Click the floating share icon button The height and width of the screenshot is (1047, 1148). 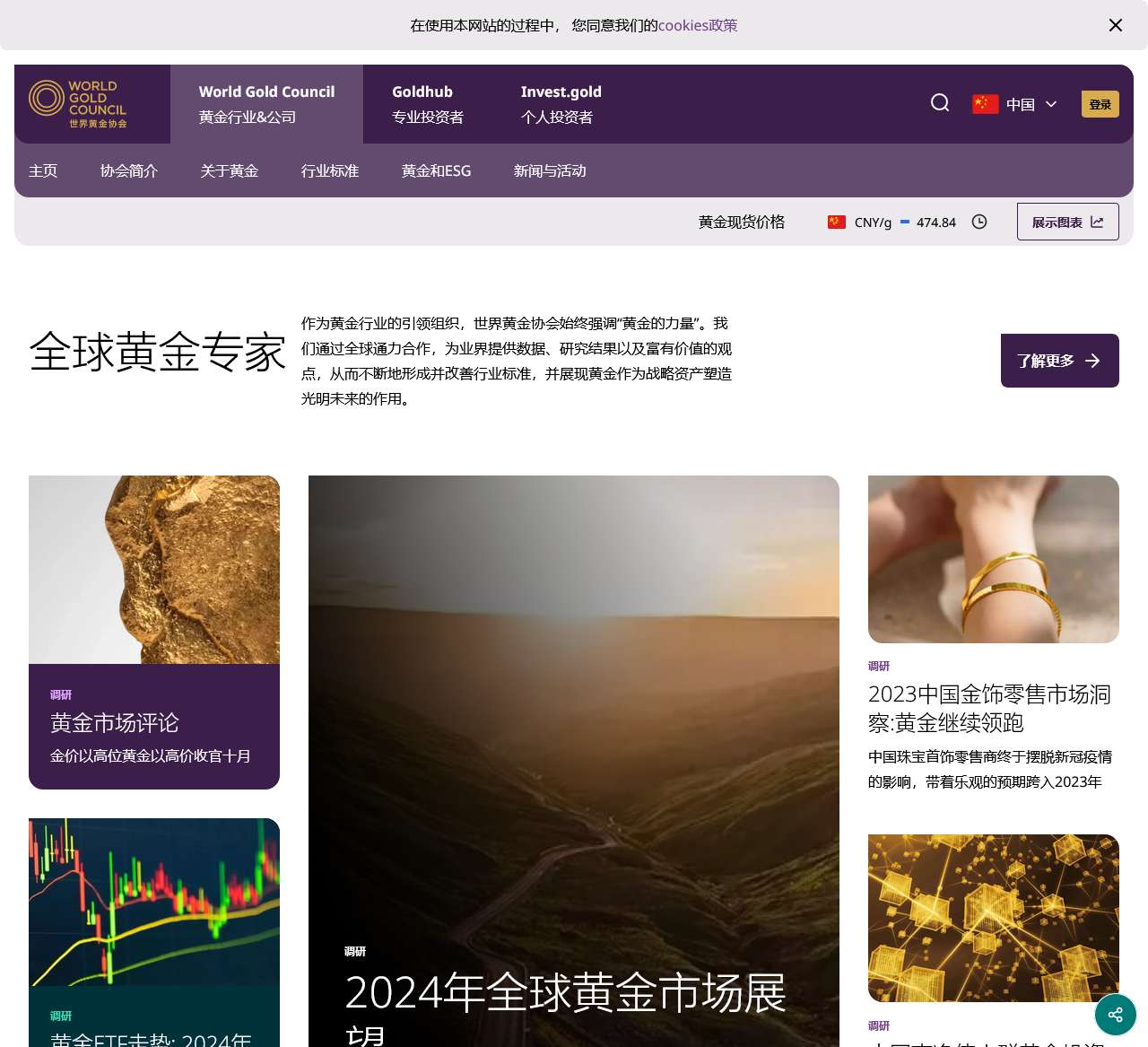point(1116,1015)
